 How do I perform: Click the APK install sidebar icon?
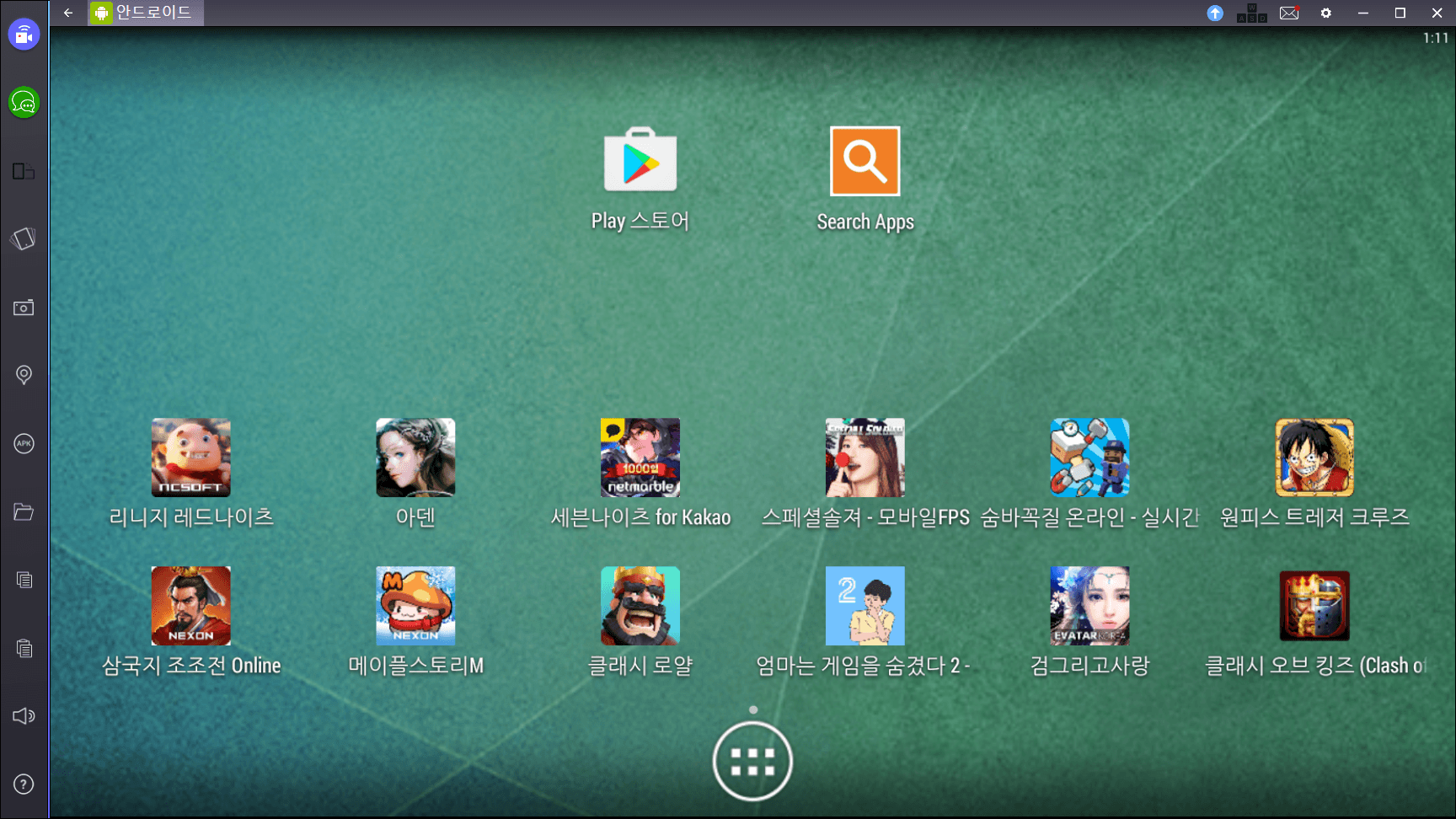[x=24, y=443]
